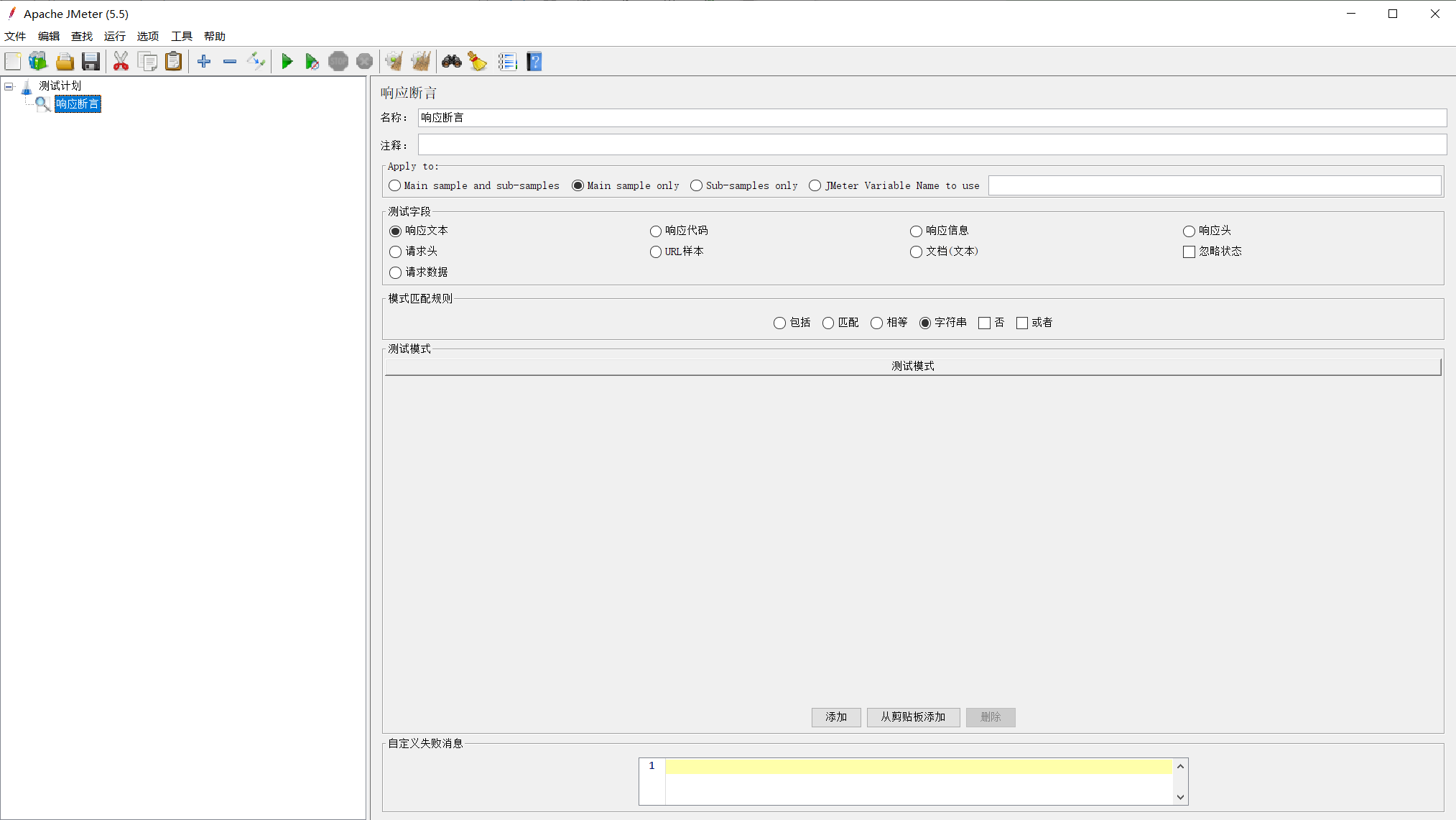Toggle the 或者 checkbox
The height and width of the screenshot is (820, 1456).
click(x=1022, y=323)
